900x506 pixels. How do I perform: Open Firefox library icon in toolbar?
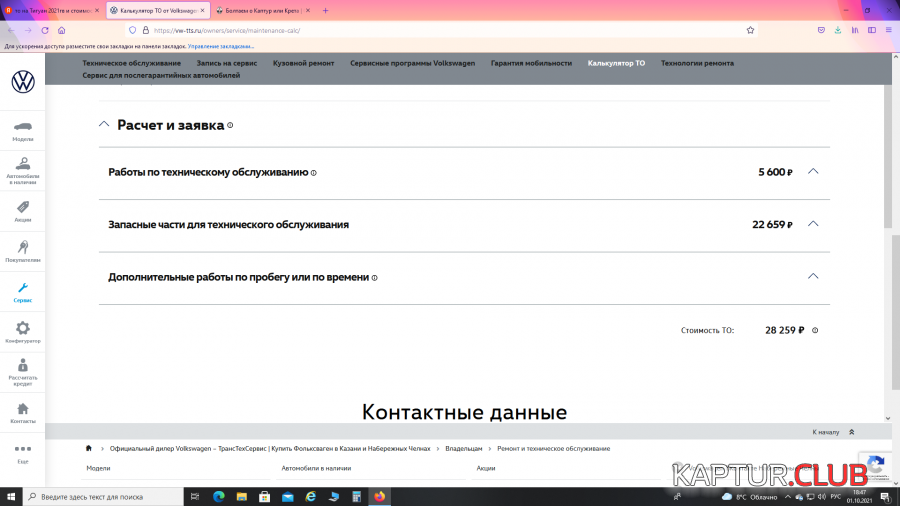(855, 30)
